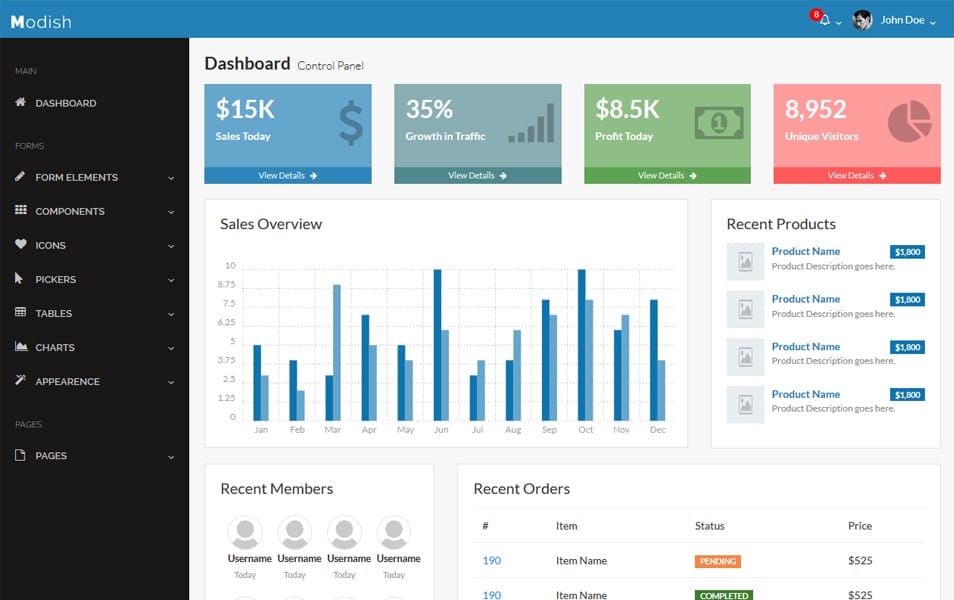Expand the Appearence sidebar chevron
The width and height of the screenshot is (954, 600).
[x=171, y=382]
